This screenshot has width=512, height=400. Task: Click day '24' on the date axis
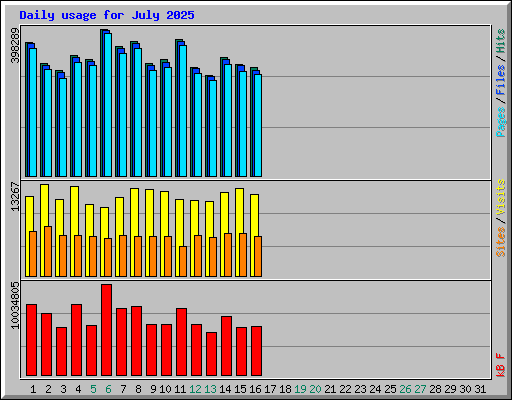375,389
